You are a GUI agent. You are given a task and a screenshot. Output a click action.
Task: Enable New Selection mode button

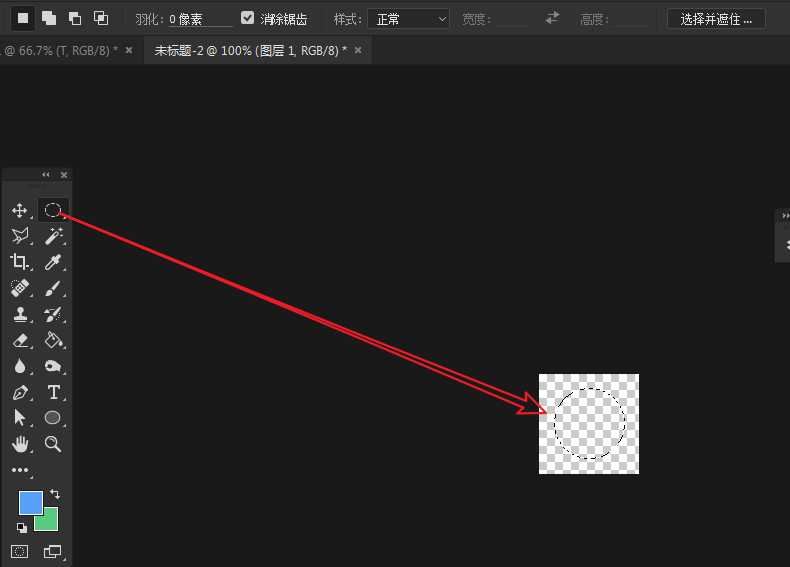pos(23,18)
